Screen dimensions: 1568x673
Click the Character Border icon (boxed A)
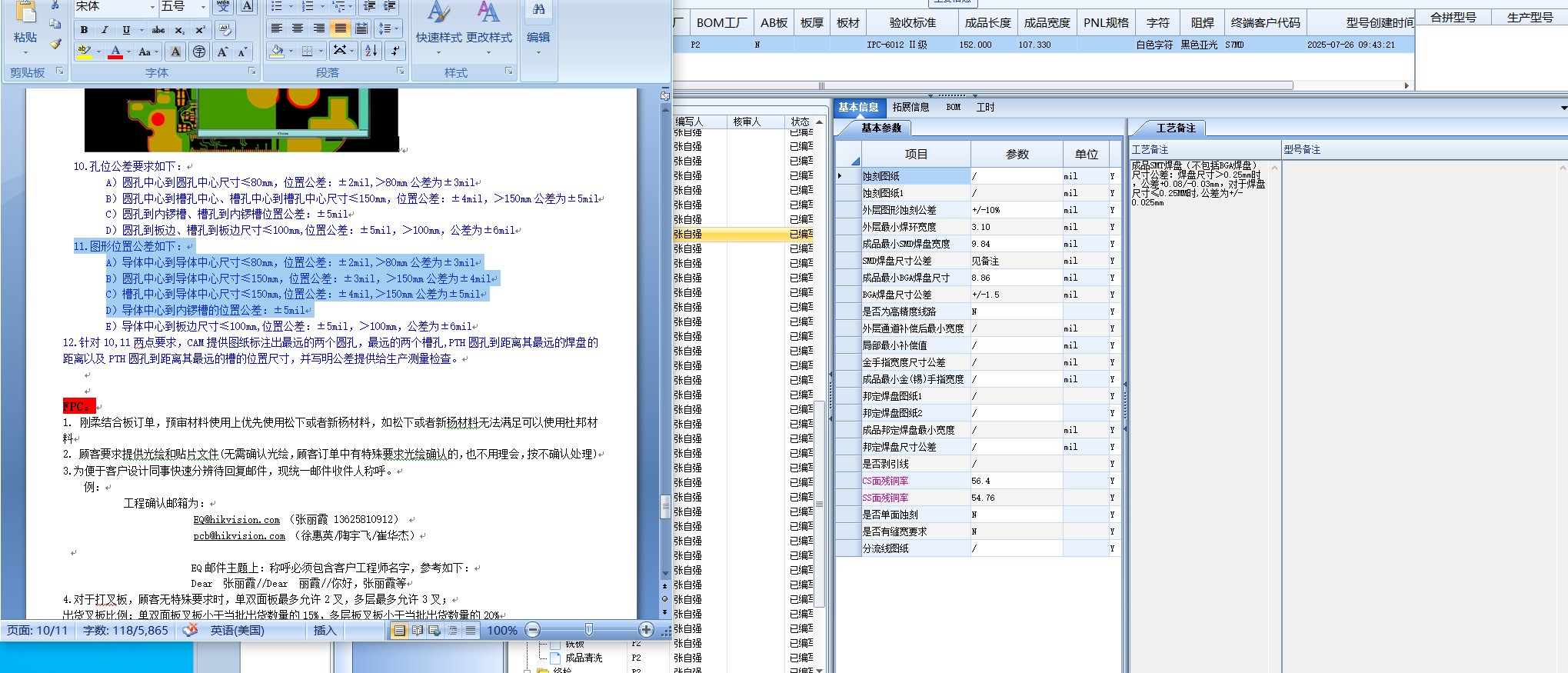(247, 6)
